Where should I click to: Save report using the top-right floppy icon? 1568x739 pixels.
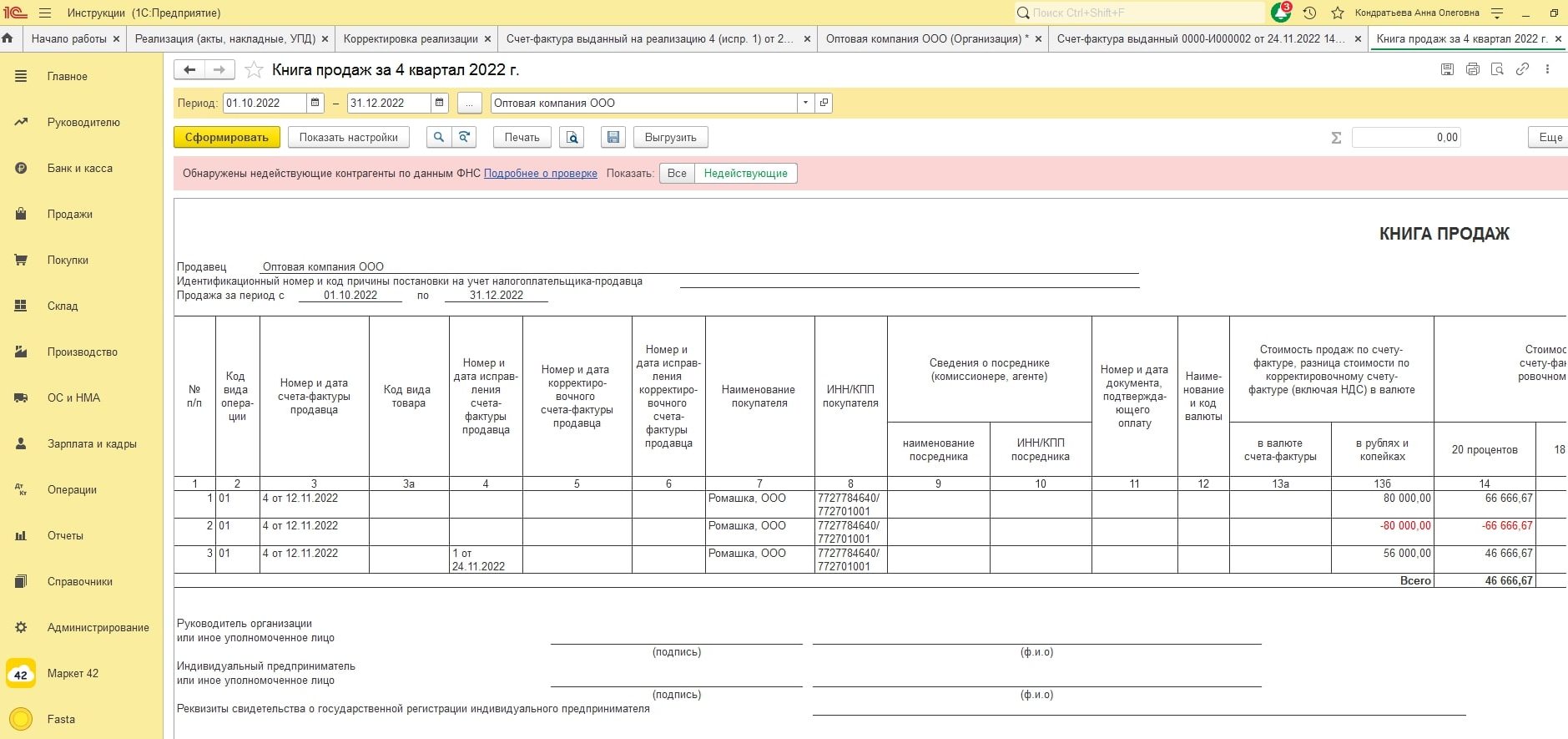[x=1447, y=69]
